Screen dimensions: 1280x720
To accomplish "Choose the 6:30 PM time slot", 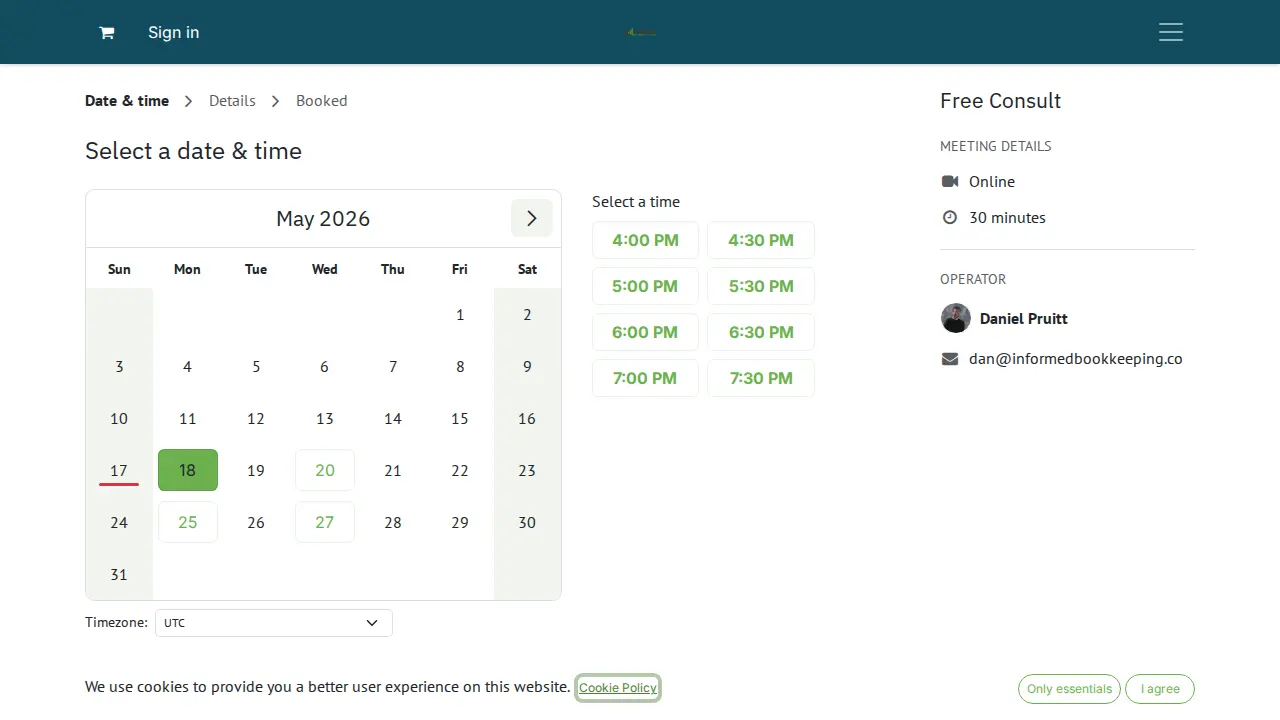I will pyautogui.click(x=761, y=332).
